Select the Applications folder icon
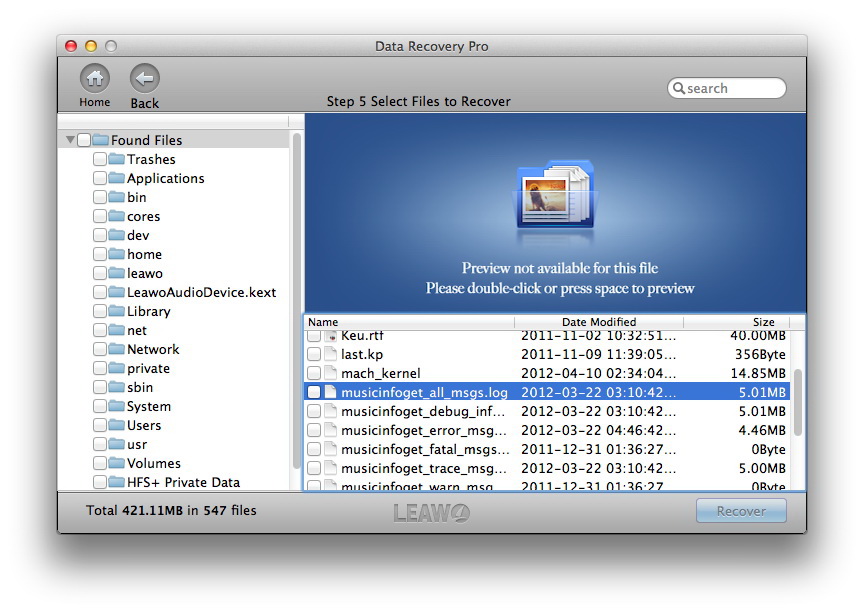 tap(116, 178)
